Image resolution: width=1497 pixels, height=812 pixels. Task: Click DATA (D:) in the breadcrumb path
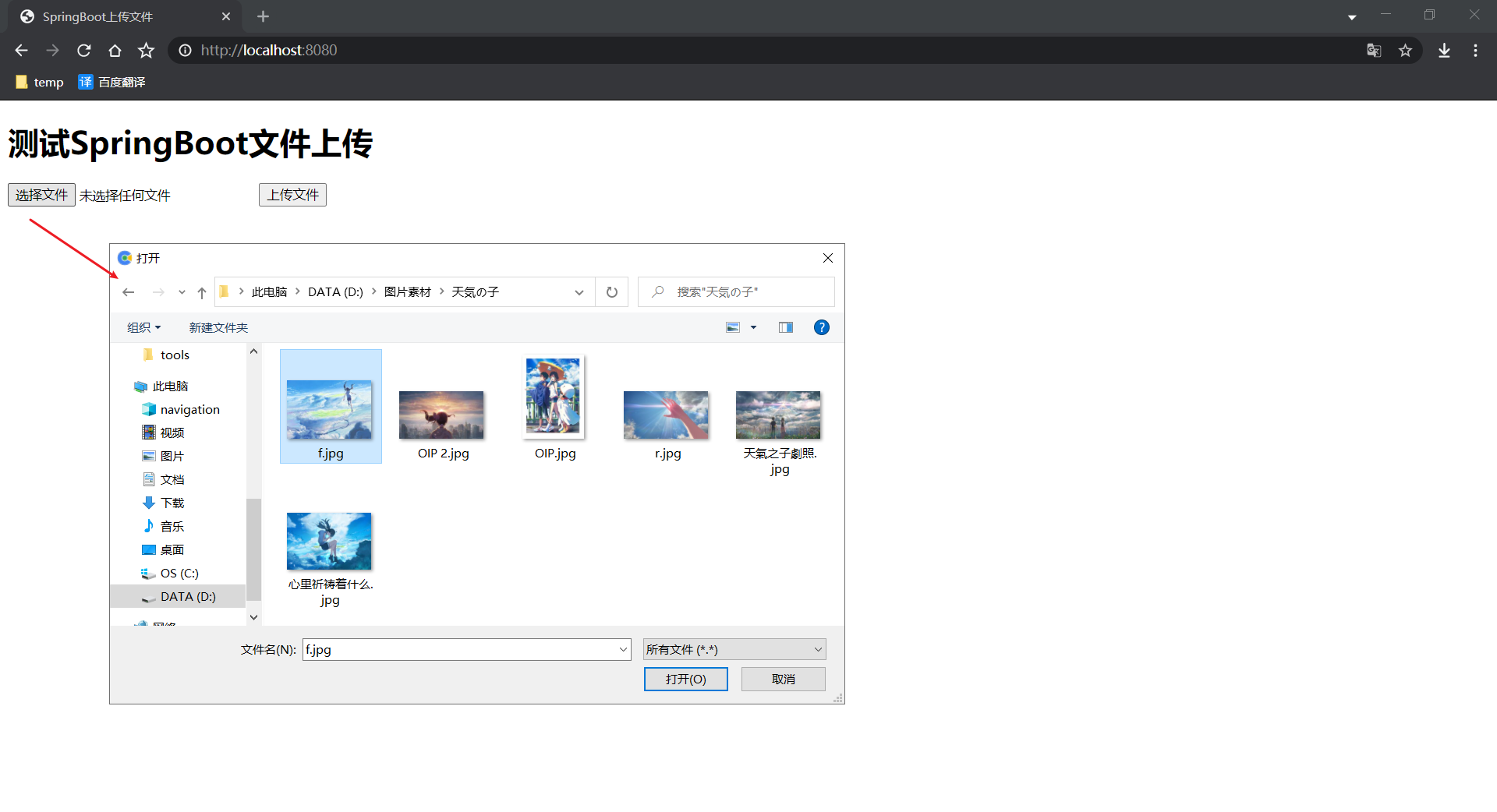pos(335,292)
